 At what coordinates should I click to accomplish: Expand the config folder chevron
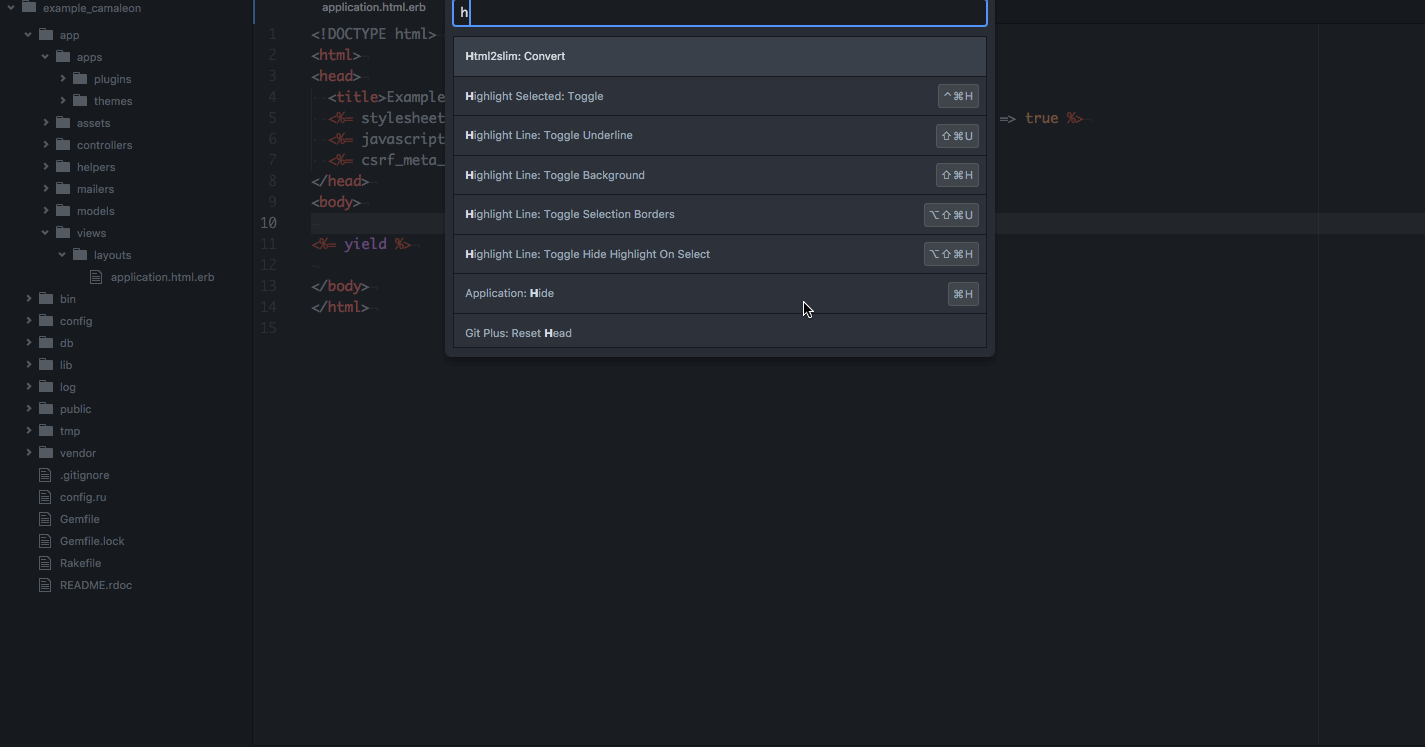[29, 321]
